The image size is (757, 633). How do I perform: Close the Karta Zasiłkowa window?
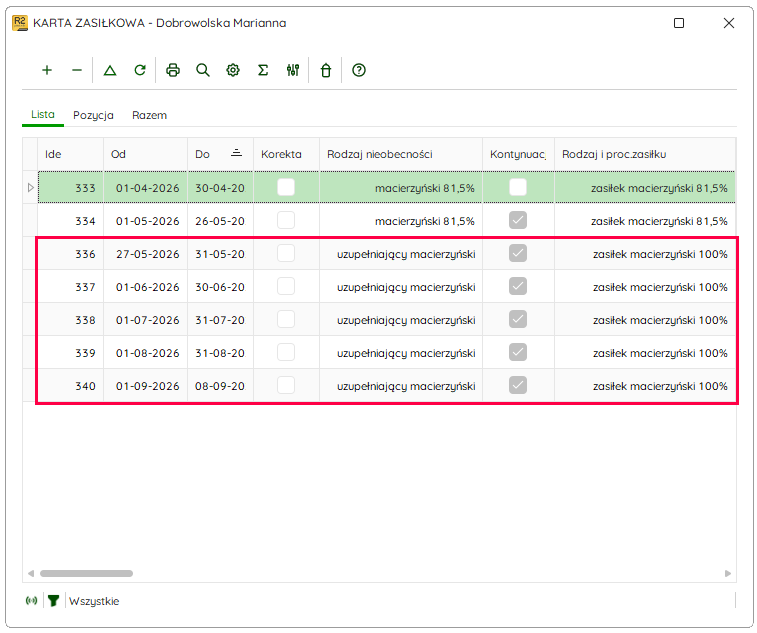pos(729,23)
